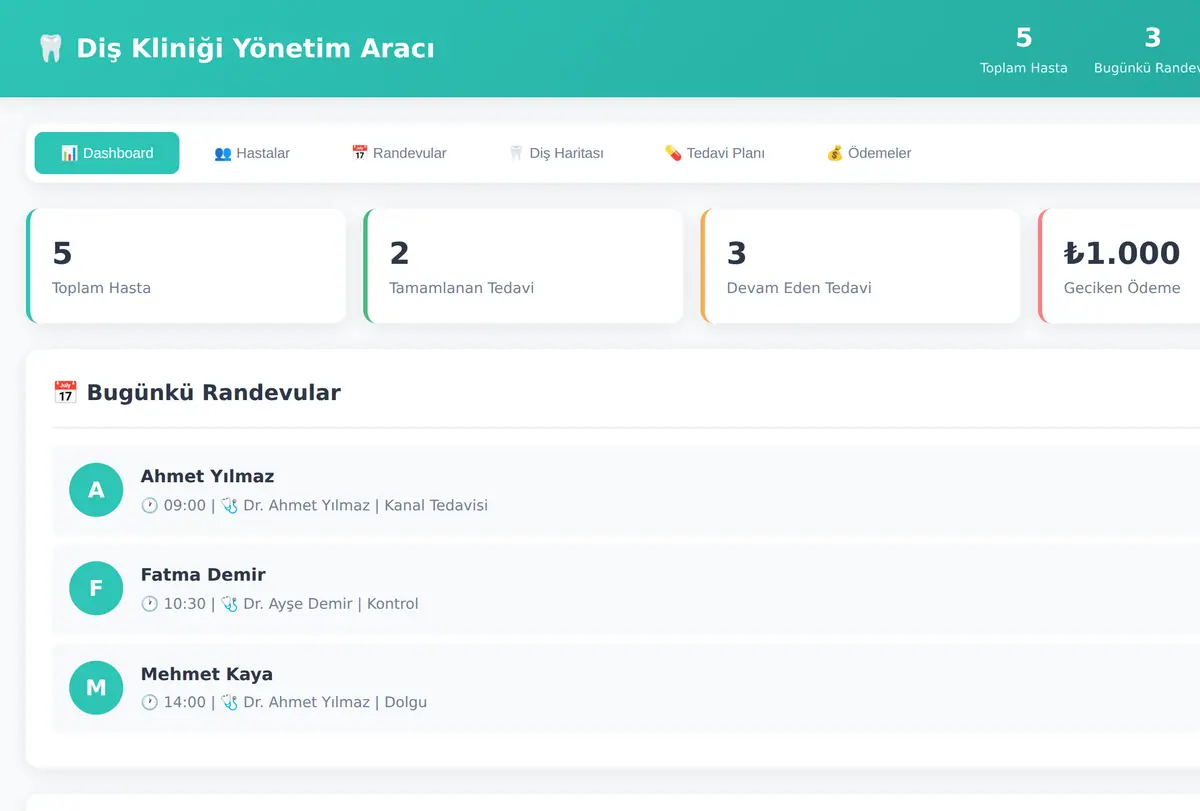1200x811 pixels.
Task: Click the Toplam Hasta stat card
Action: [186, 266]
